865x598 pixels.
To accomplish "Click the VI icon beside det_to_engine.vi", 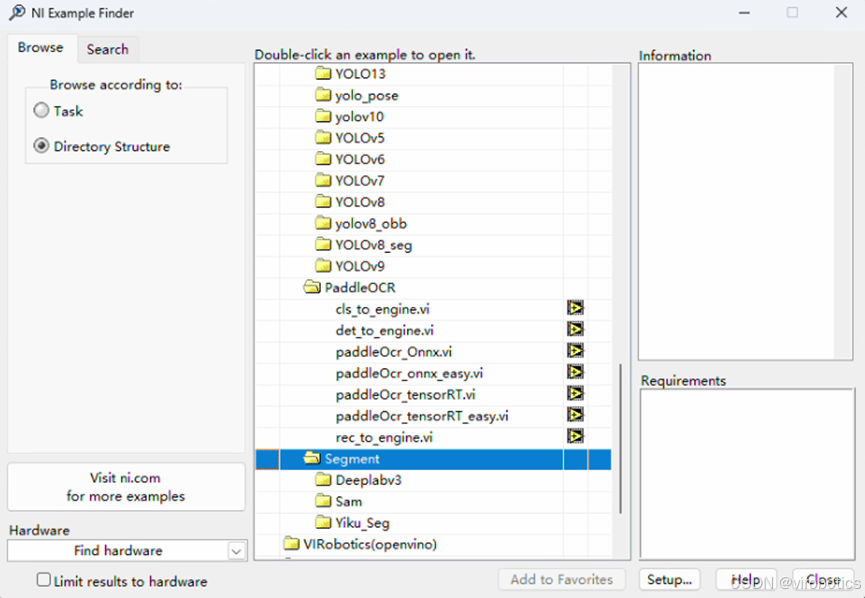I will [575, 329].
